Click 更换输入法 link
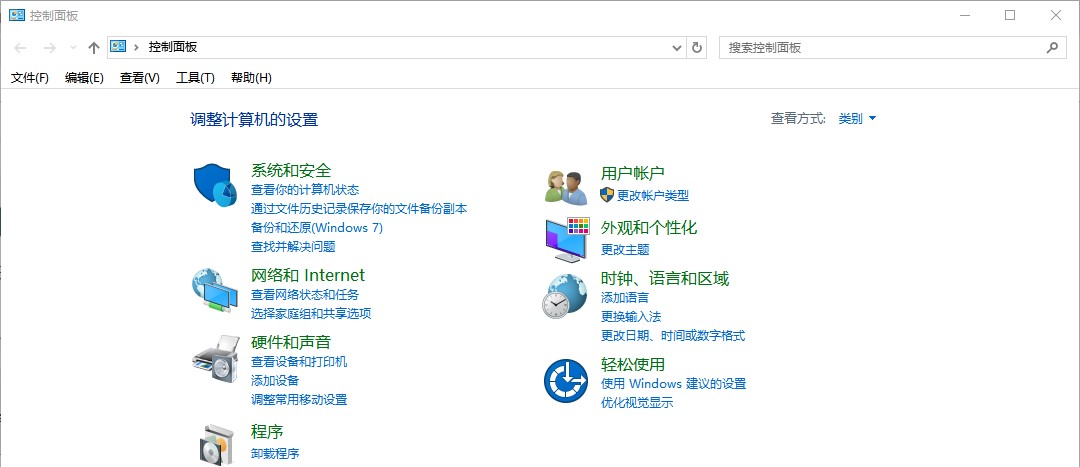 (631, 317)
